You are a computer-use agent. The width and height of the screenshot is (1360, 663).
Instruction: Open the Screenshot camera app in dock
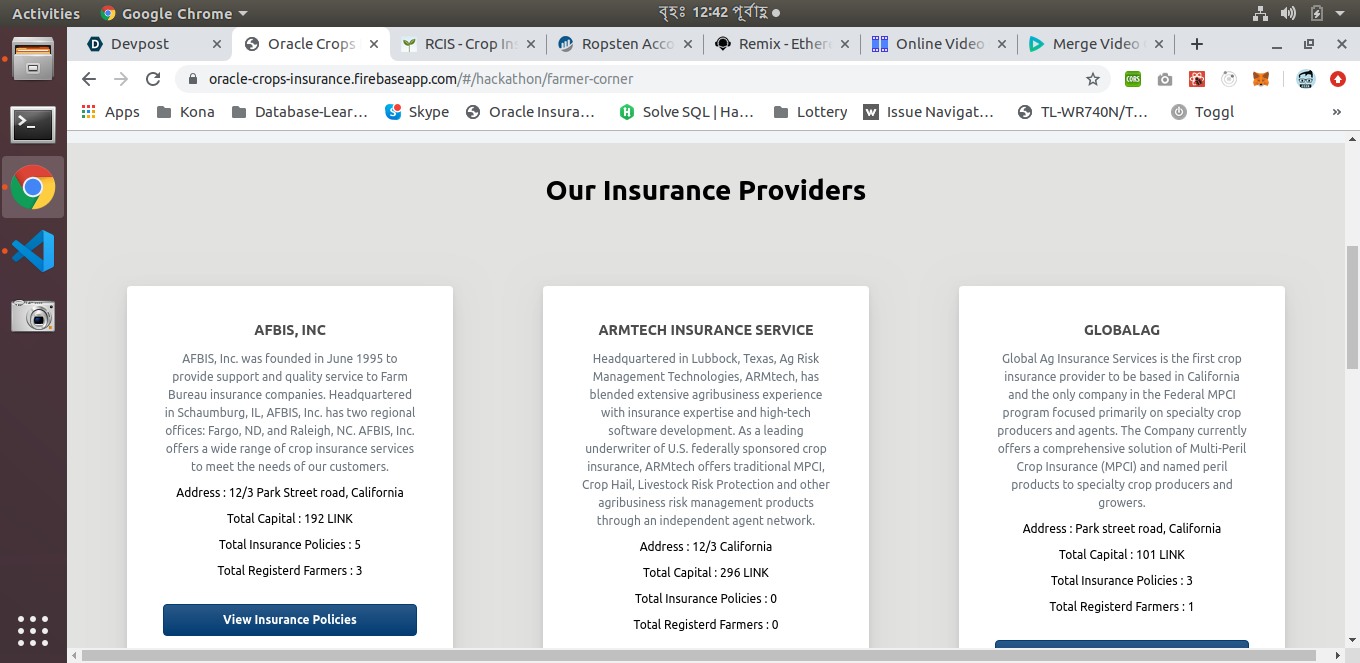33,316
